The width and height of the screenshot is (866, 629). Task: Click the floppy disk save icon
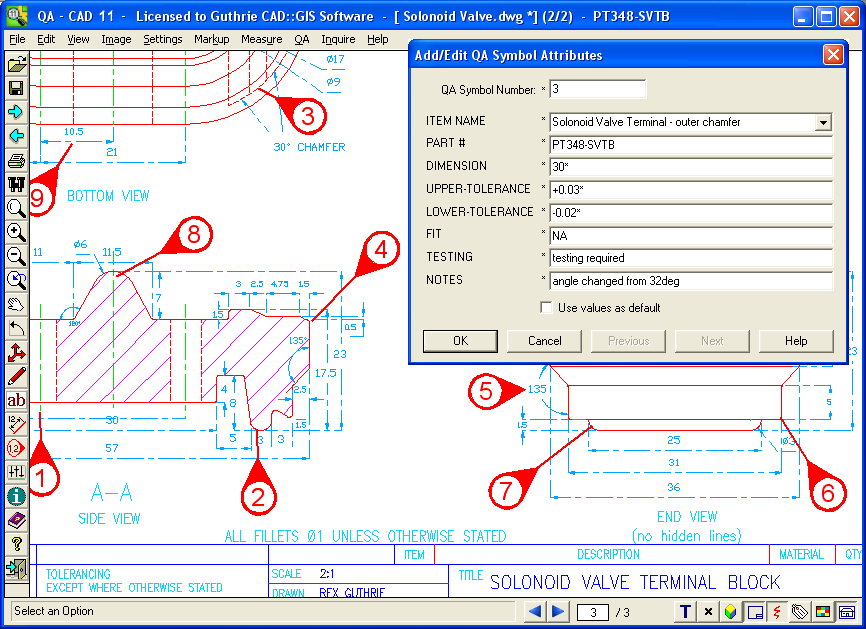(17, 88)
